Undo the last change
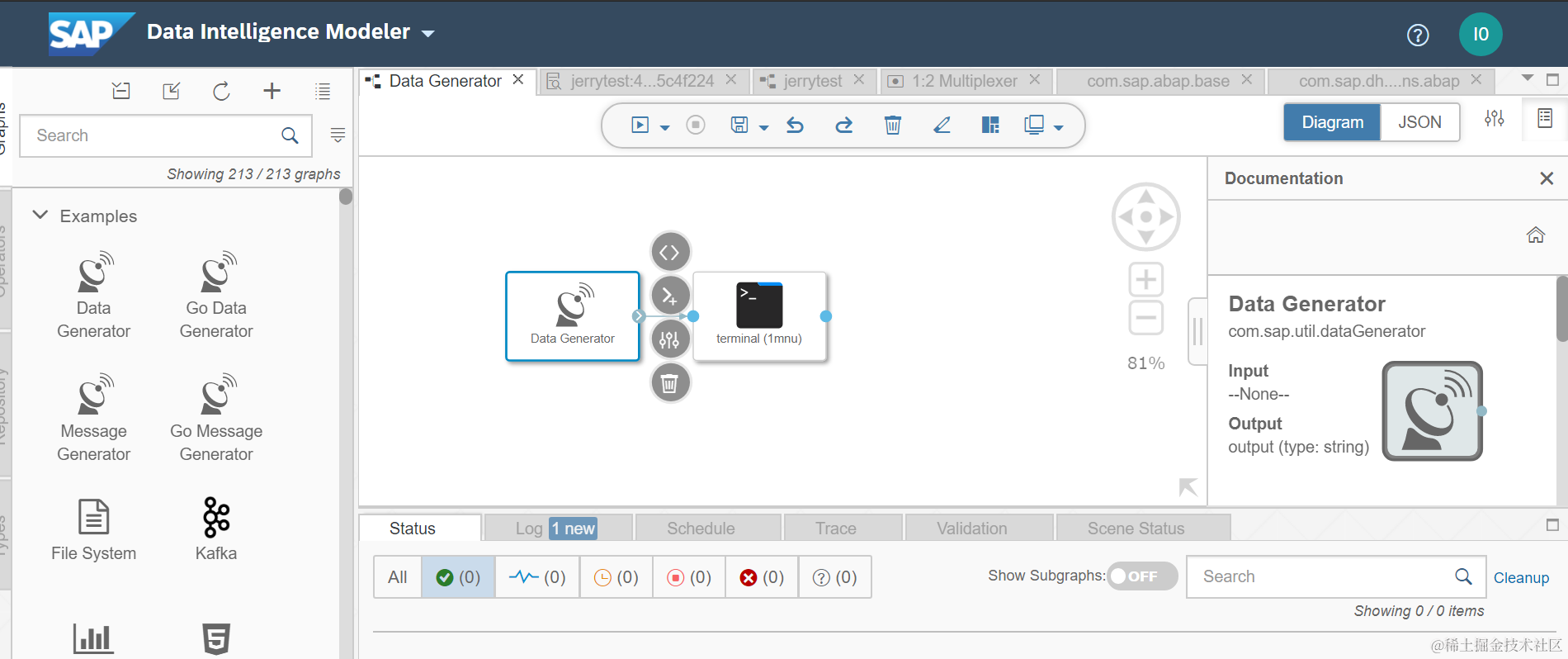This screenshot has width=1568, height=659. point(795,125)
